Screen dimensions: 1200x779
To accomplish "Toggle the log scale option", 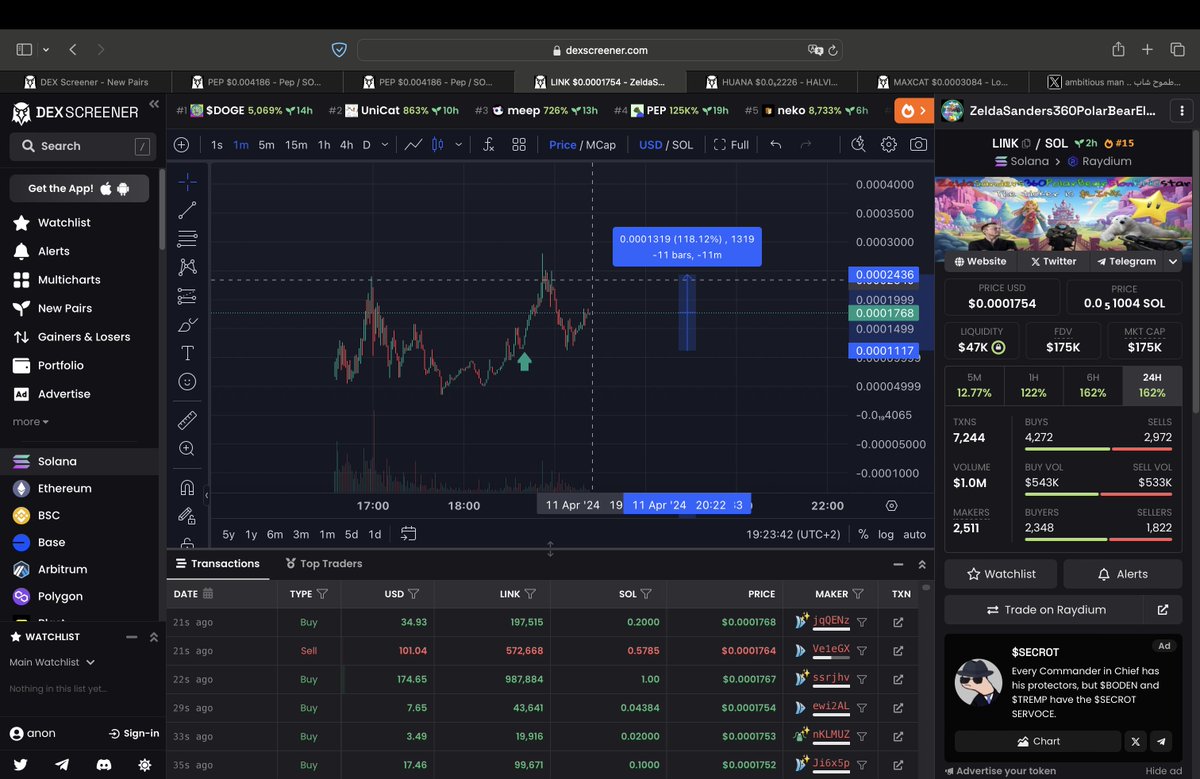I will pos(886,534).
